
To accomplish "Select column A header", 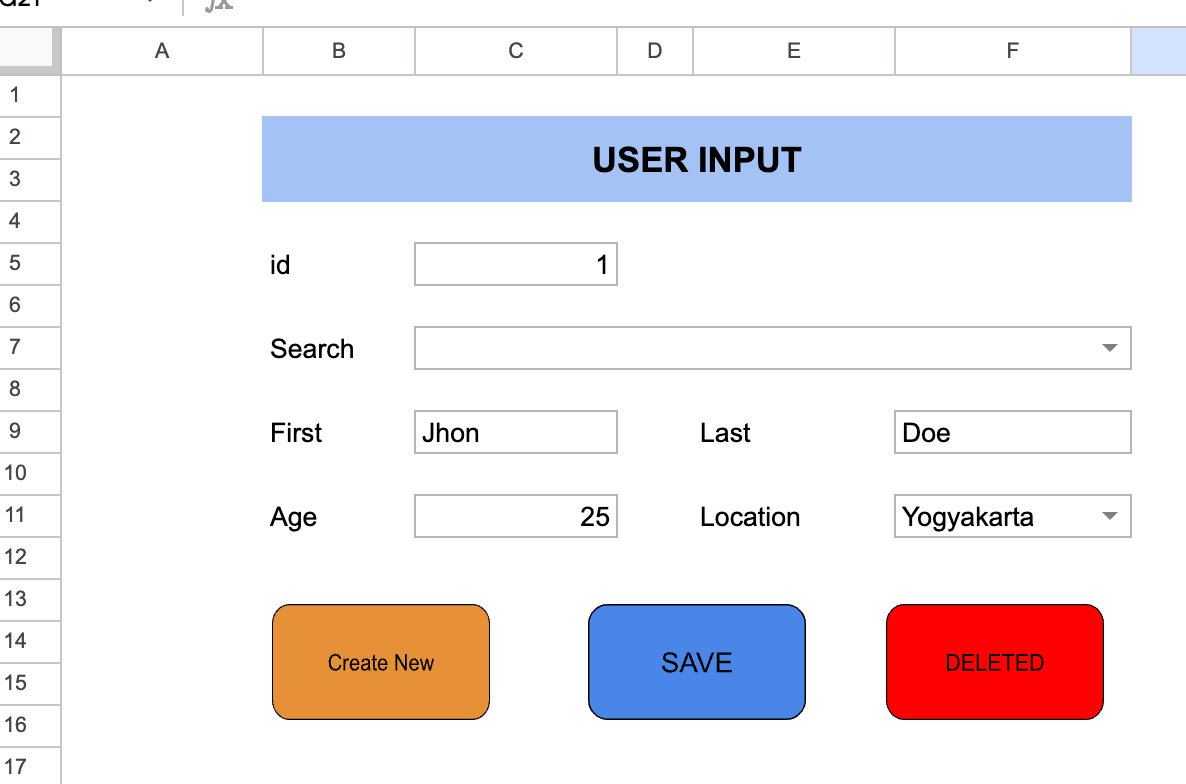I will 161,51.
